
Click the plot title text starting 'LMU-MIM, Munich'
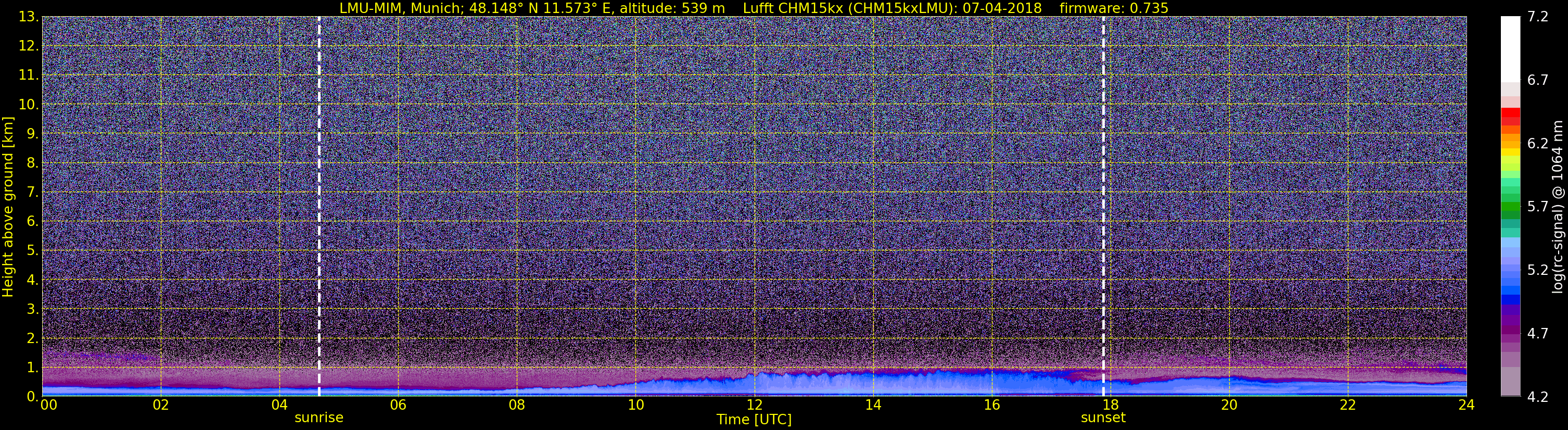pyautogui.click(x=754, y=8)
